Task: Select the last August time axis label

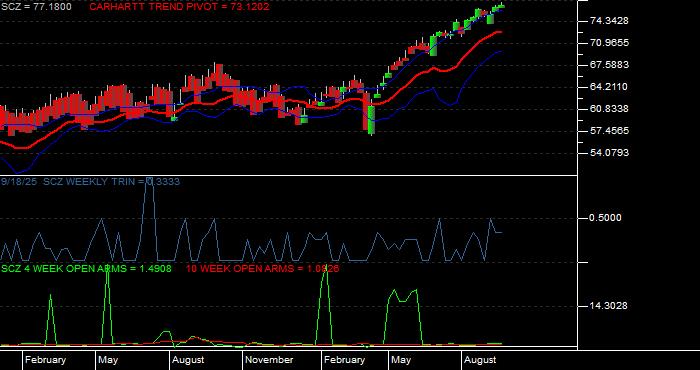Action: (480, 360)
